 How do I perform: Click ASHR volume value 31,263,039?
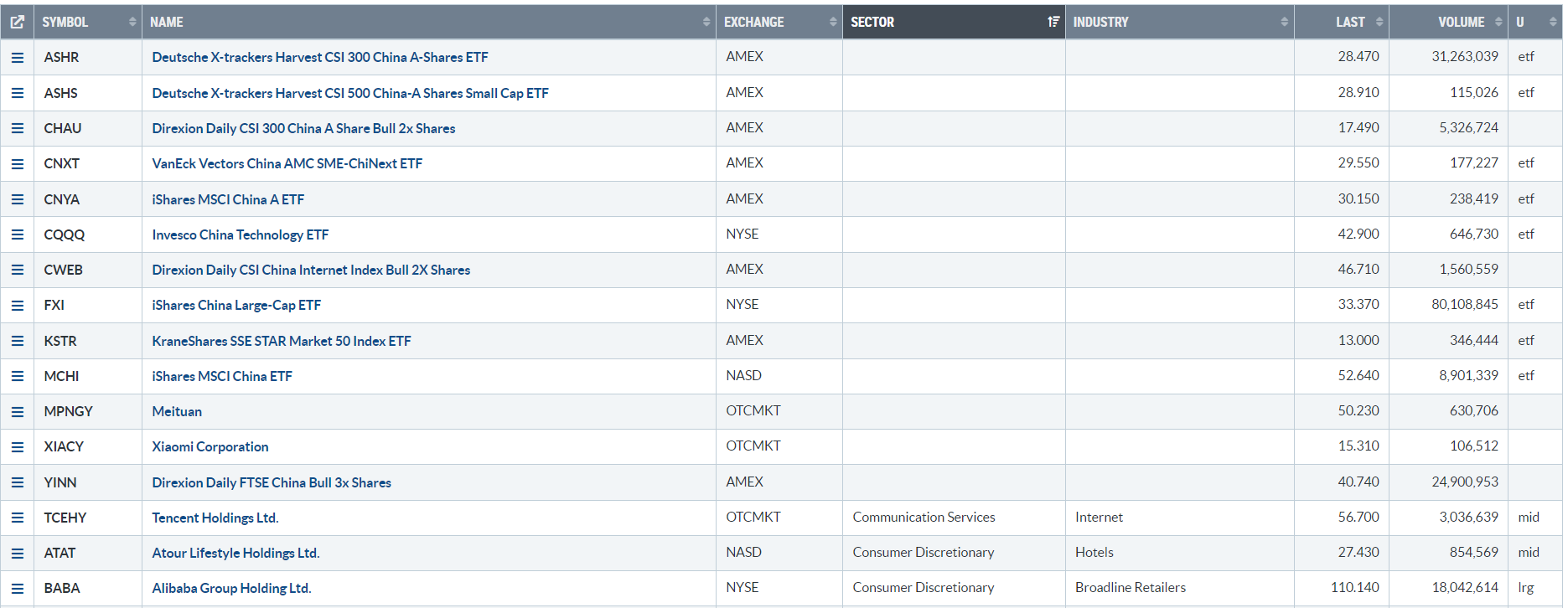(1465, 56)
